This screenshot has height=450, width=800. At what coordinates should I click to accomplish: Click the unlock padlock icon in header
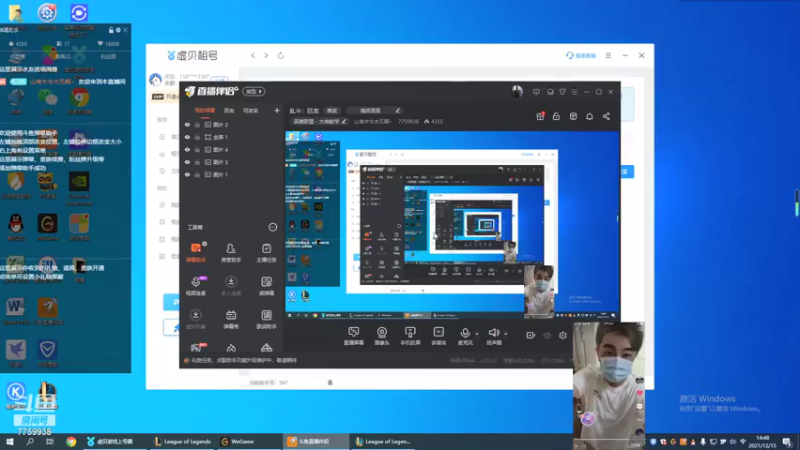[x=556, y=116]
